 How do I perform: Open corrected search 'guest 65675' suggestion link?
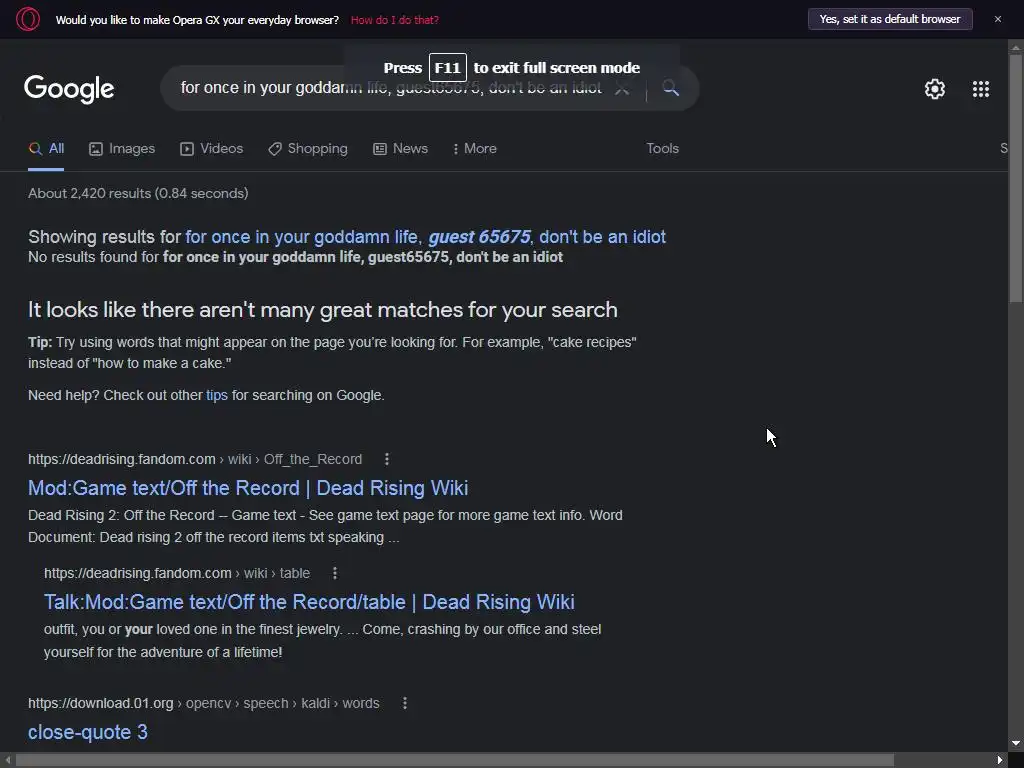[425, 236]
